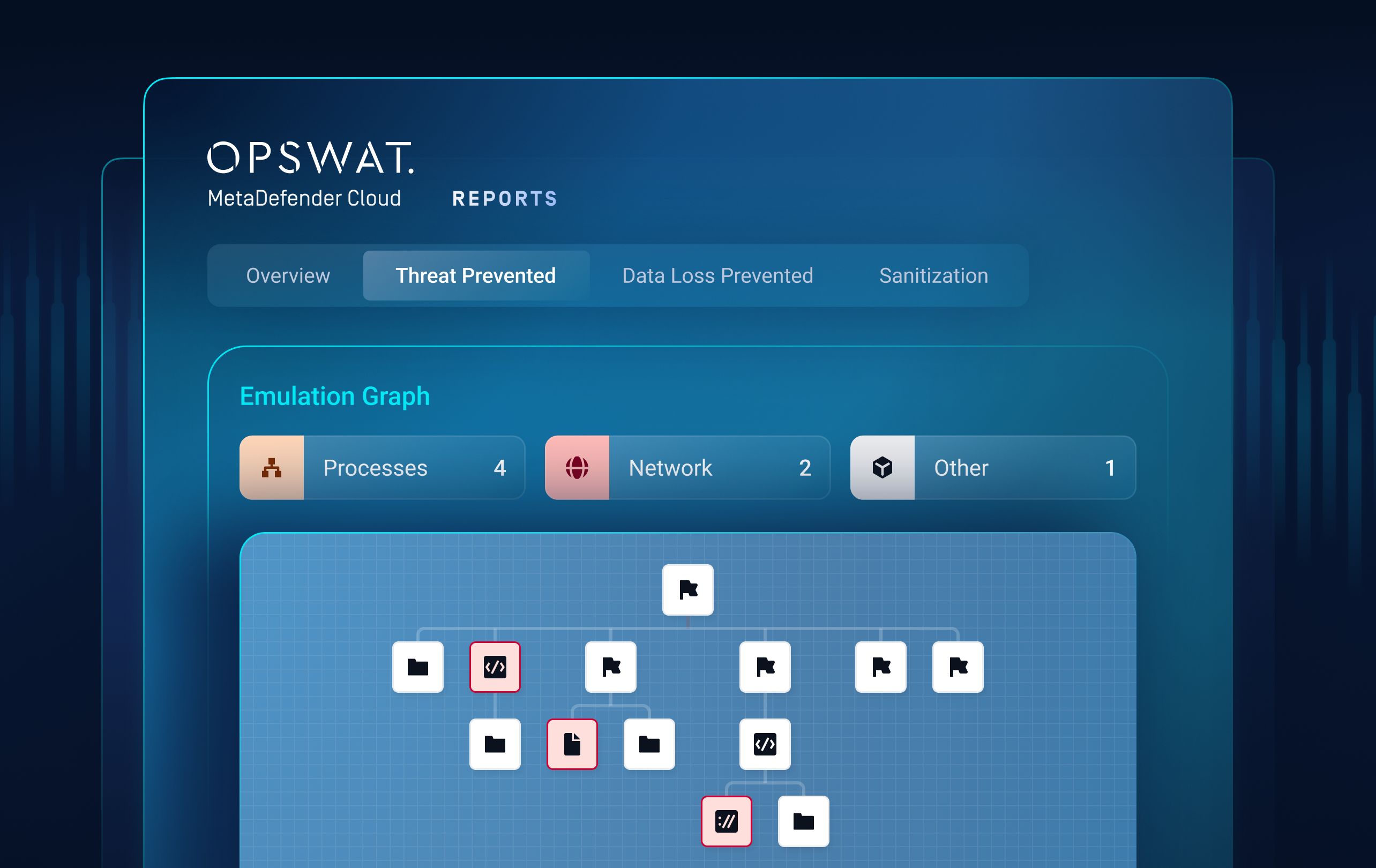Click folder node below red code node
This screenshot has height=868, width=1376.
pos(495,744)
